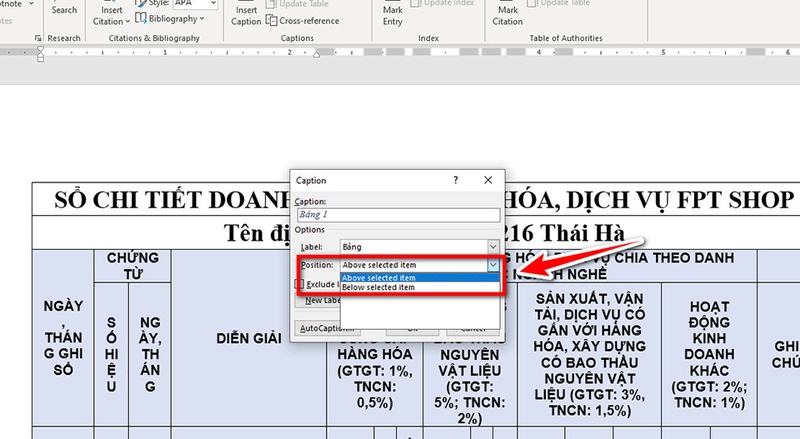This screenshot has height=439, width=800.
Task: Click the Label combo box showing Bảng
Action: click(419, 247)
